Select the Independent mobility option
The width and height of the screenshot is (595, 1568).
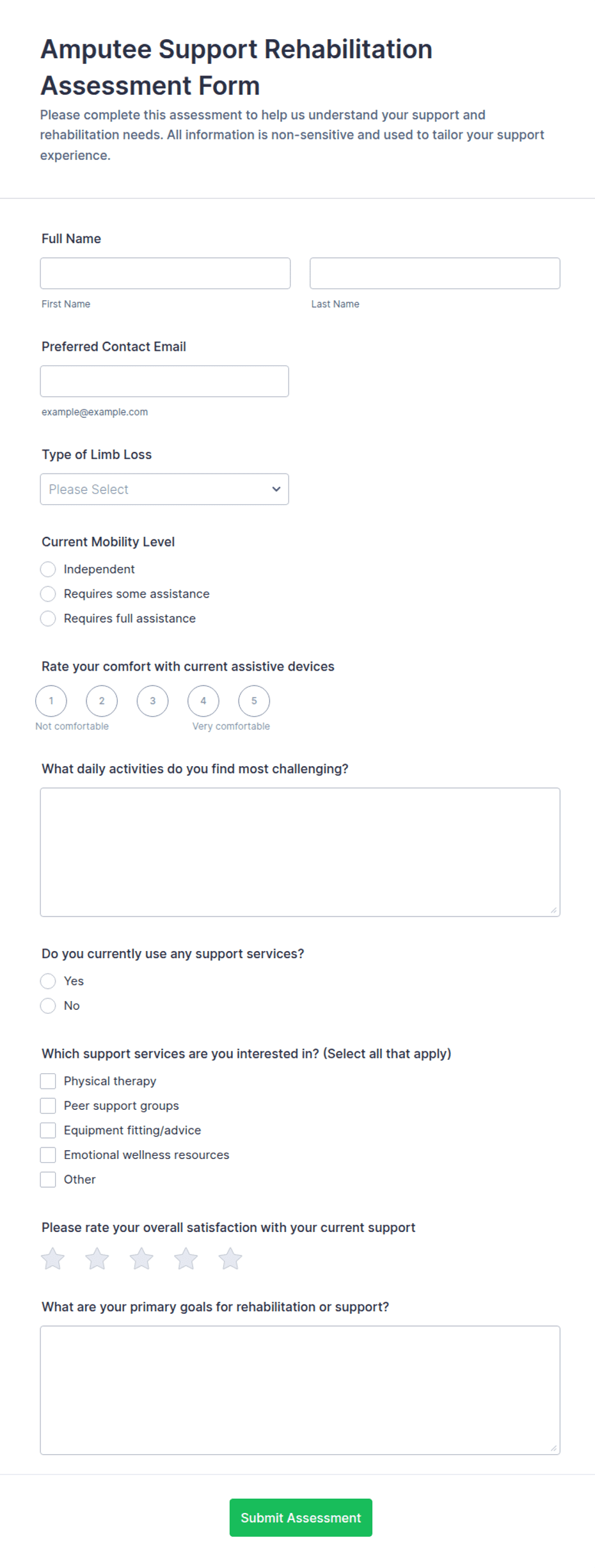coord(48,569)
